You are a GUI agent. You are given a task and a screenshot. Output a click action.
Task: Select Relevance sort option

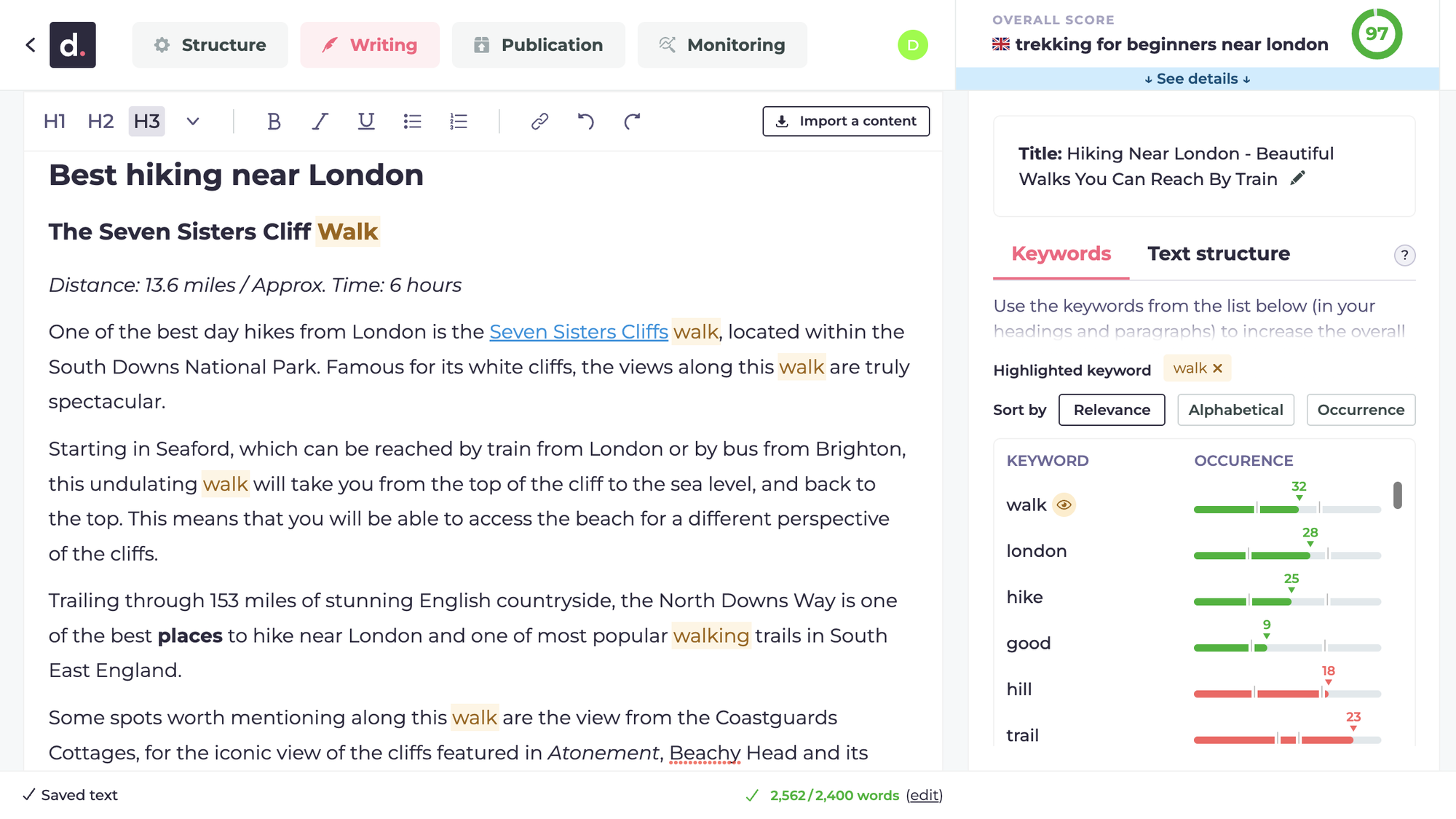pyautogui.click(x=1112, y=409)
